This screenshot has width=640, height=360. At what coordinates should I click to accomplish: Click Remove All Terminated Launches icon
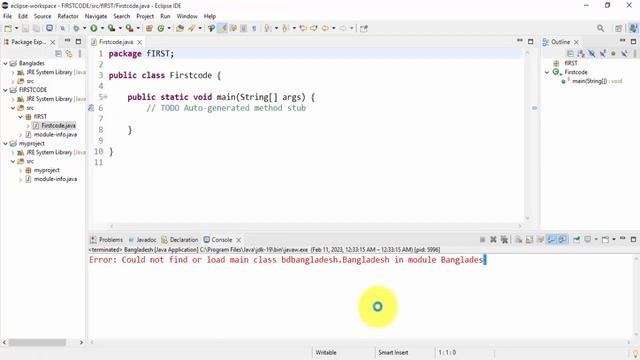click(504, 240)
